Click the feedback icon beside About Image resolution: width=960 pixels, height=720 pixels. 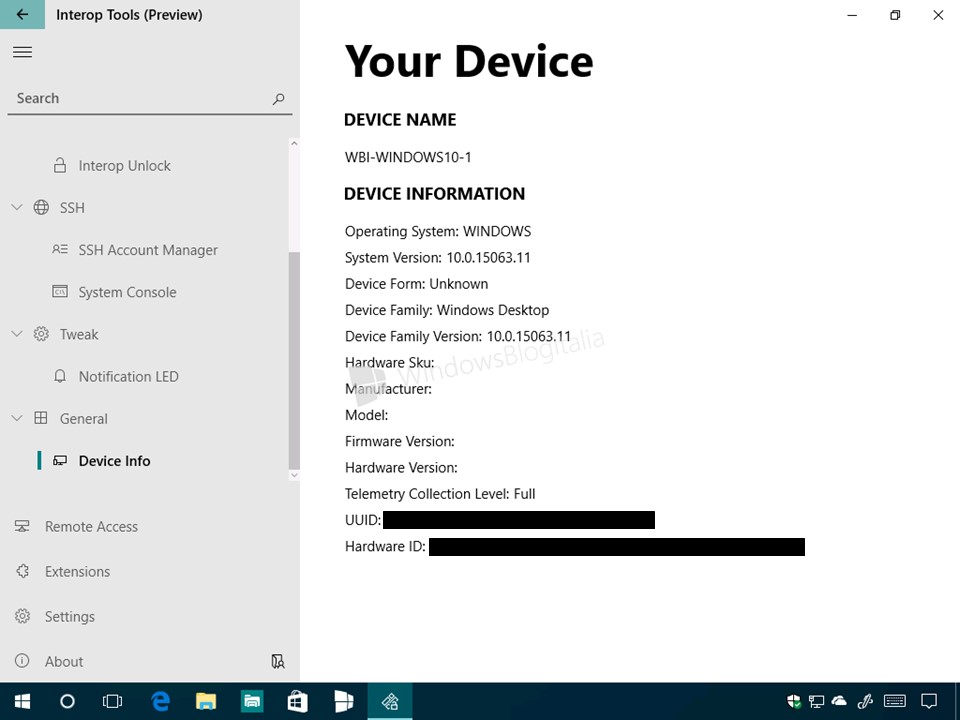pos(278,661)
